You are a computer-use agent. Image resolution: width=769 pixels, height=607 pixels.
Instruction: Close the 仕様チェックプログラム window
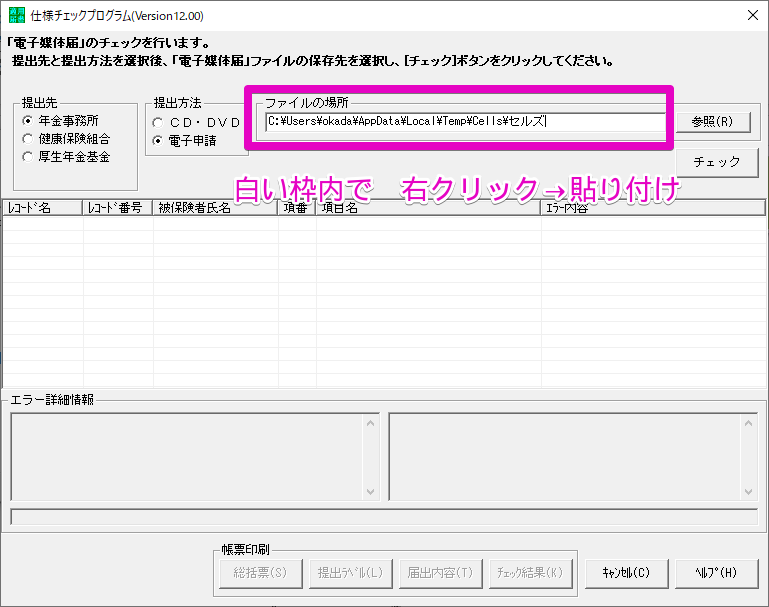(753, 16)
